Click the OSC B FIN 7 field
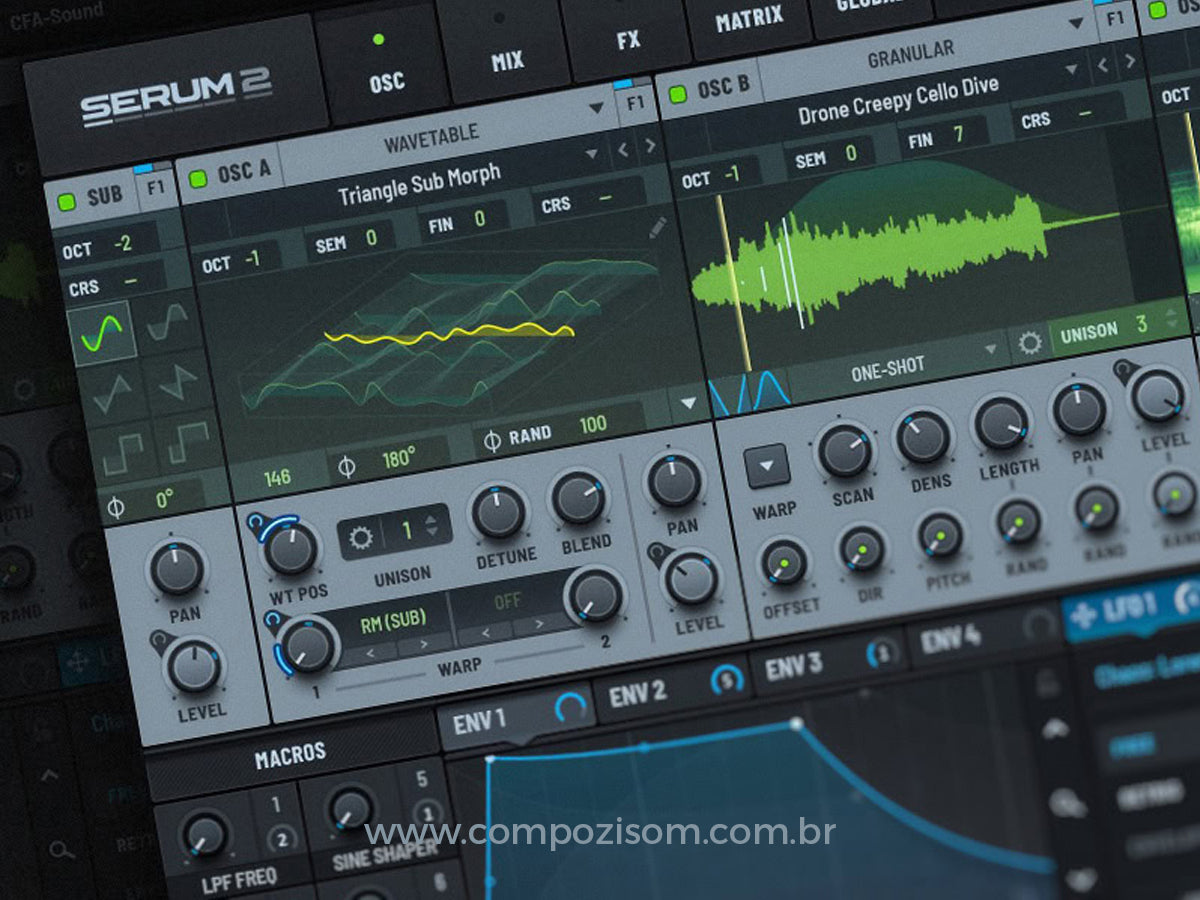 (944, 136)
